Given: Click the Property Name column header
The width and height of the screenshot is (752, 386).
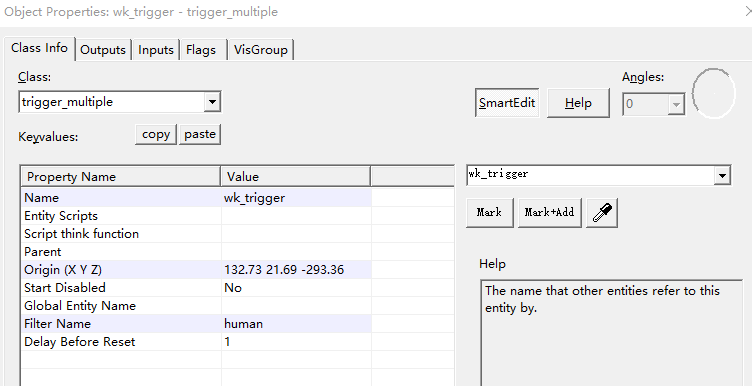Looking at the screenshot, I should [x=121, y=176].
